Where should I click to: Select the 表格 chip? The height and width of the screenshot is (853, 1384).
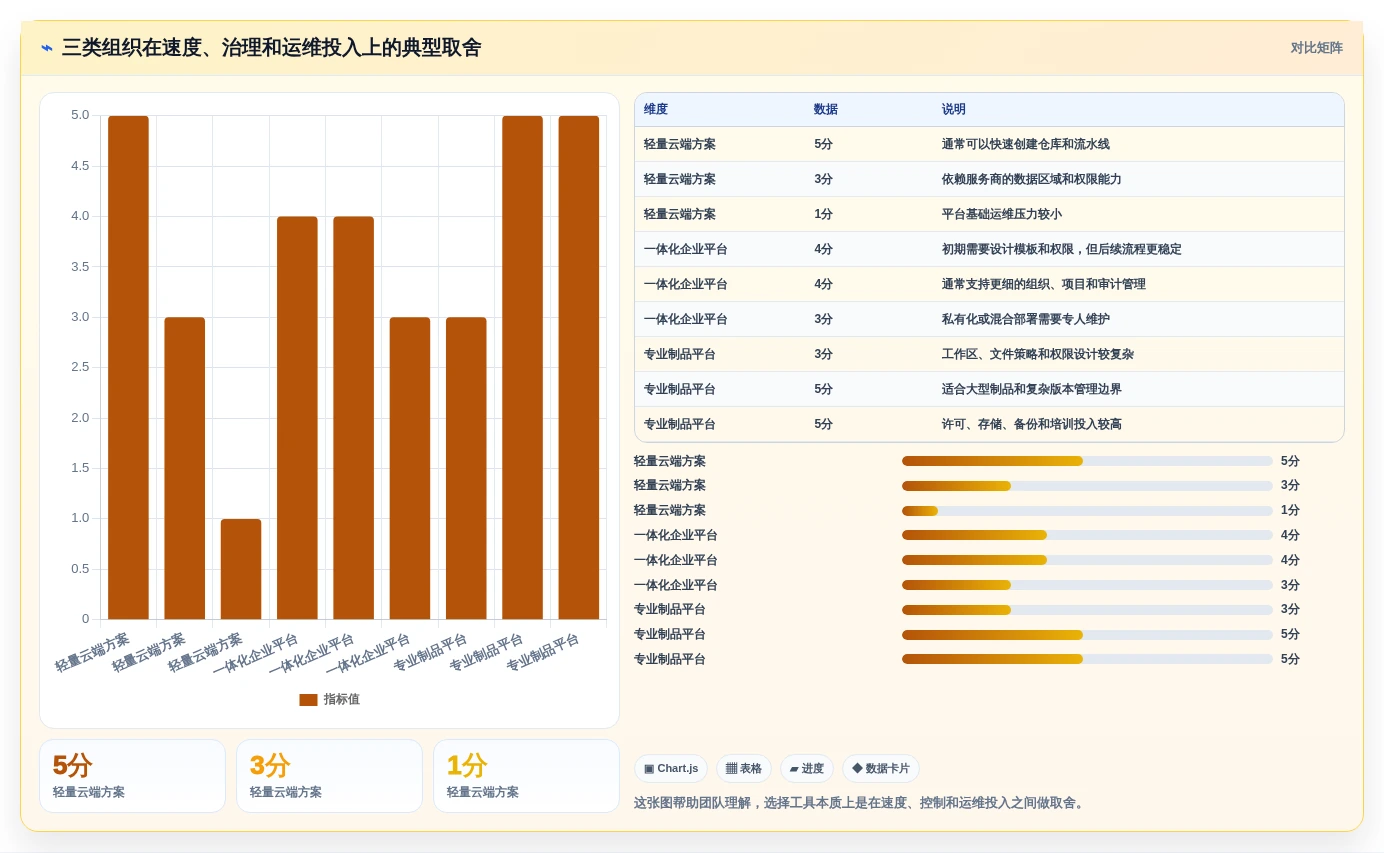[743, 769]
